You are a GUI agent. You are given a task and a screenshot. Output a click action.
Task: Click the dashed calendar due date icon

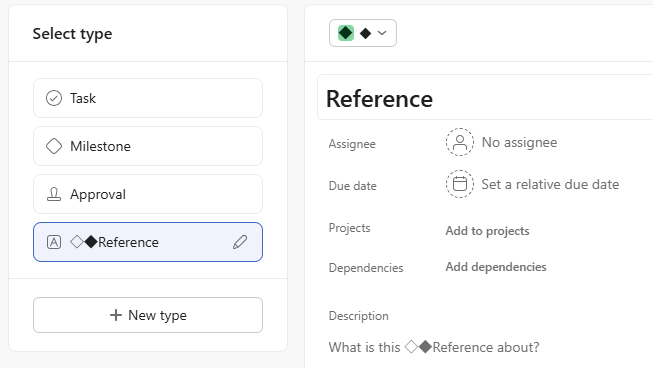point(460,184)
